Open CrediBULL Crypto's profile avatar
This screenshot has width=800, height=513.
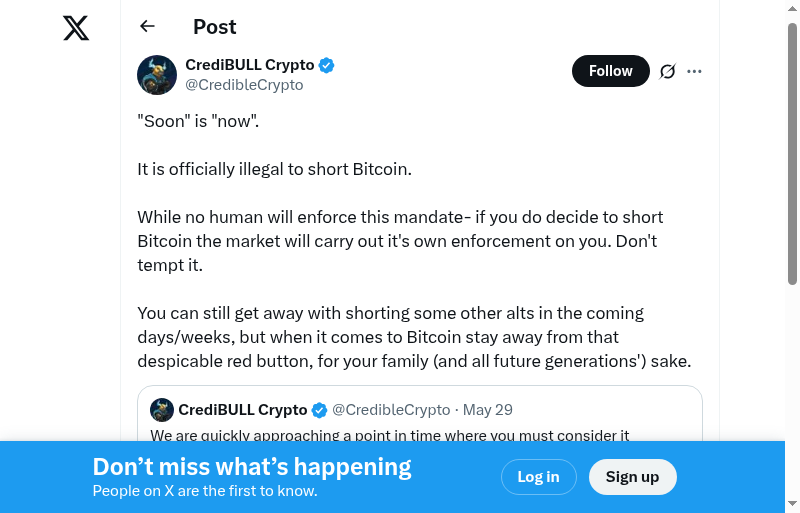157,75
